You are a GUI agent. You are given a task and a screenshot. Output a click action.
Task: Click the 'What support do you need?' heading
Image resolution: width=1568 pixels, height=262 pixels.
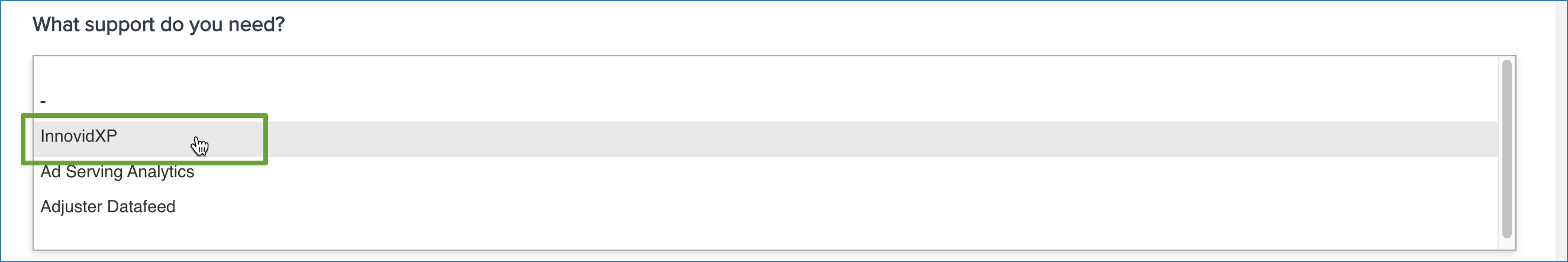158,24
